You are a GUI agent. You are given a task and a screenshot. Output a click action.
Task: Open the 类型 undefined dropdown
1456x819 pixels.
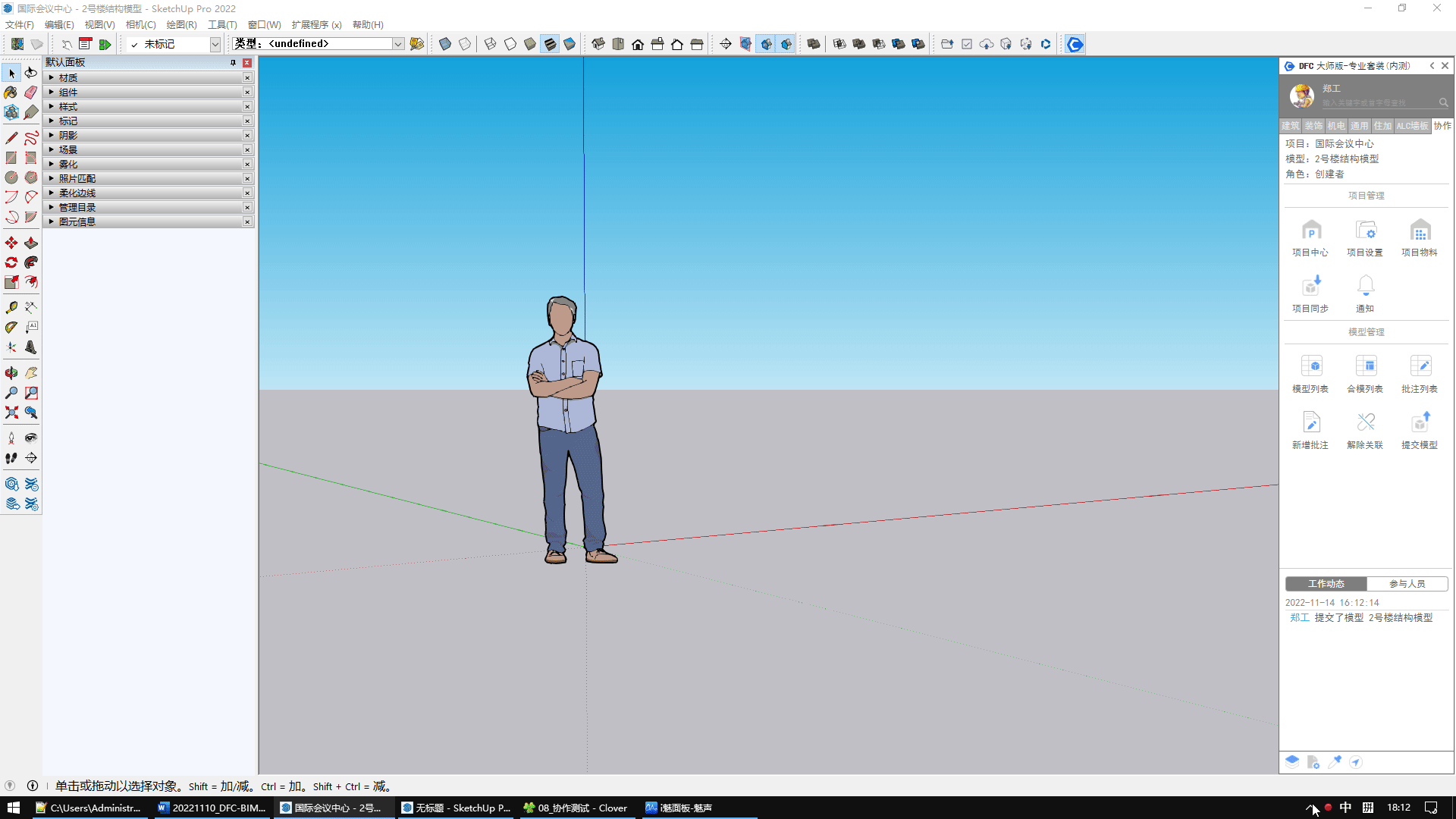click(397, 44)
